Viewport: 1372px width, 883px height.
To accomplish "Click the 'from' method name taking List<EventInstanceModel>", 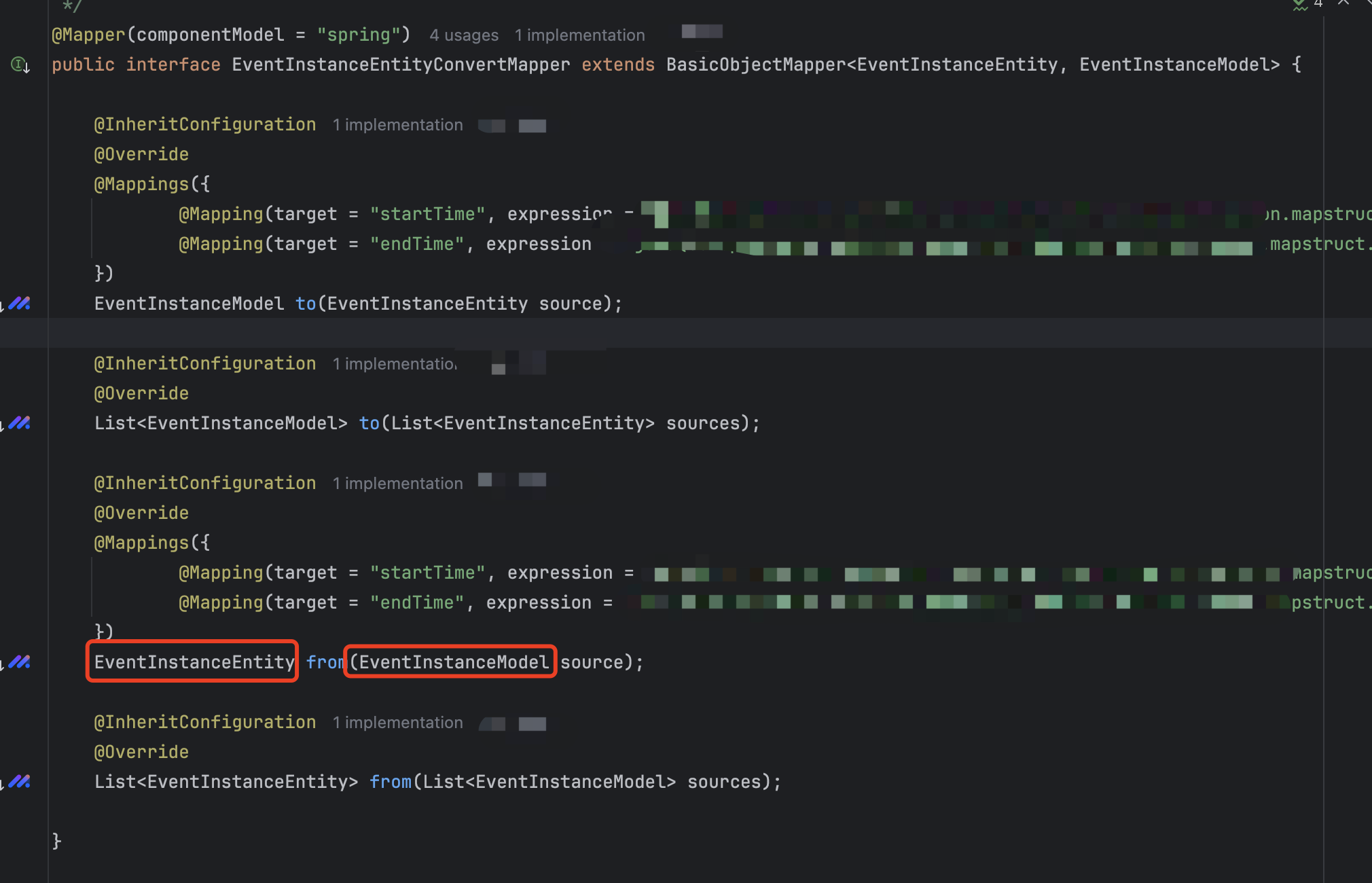I will pos(391,782).
